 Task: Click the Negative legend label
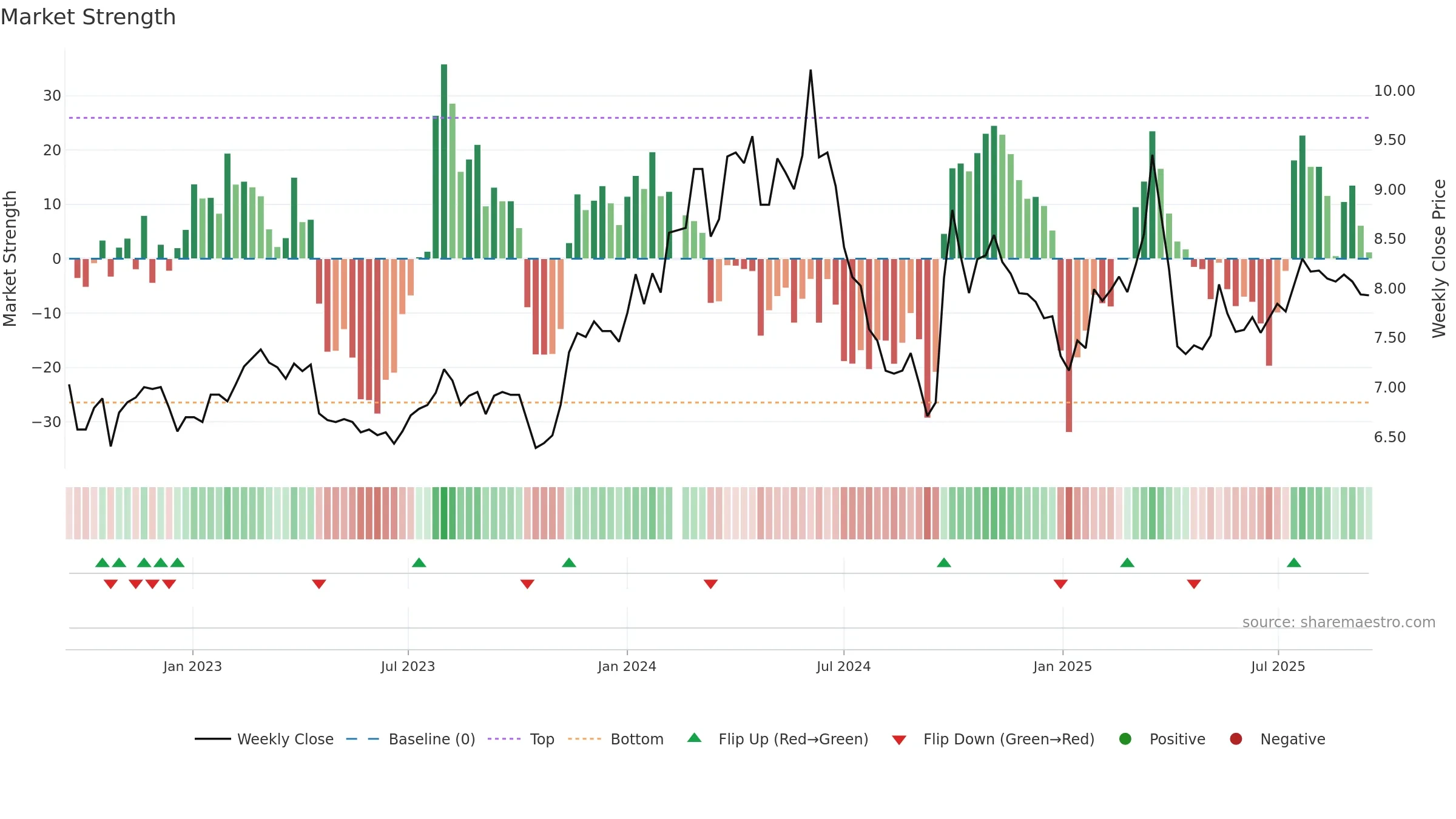click(1293, 739)
